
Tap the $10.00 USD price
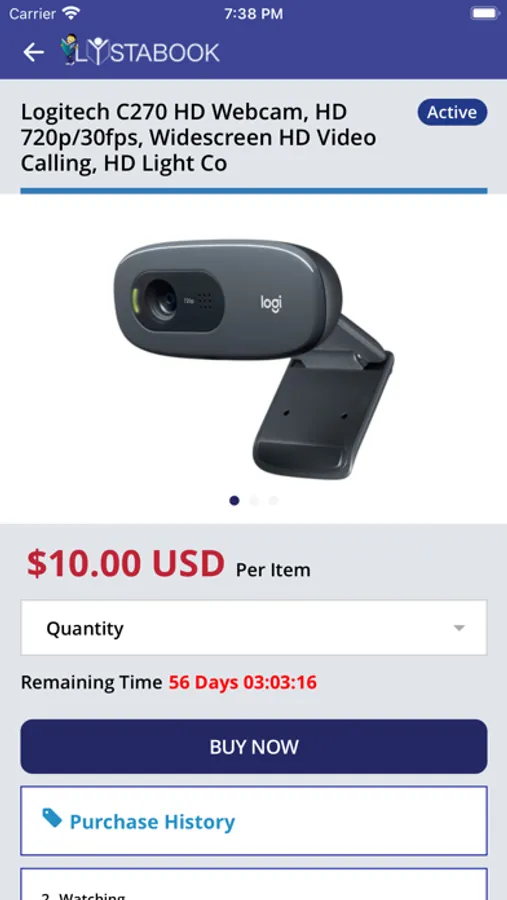(126, 563)
